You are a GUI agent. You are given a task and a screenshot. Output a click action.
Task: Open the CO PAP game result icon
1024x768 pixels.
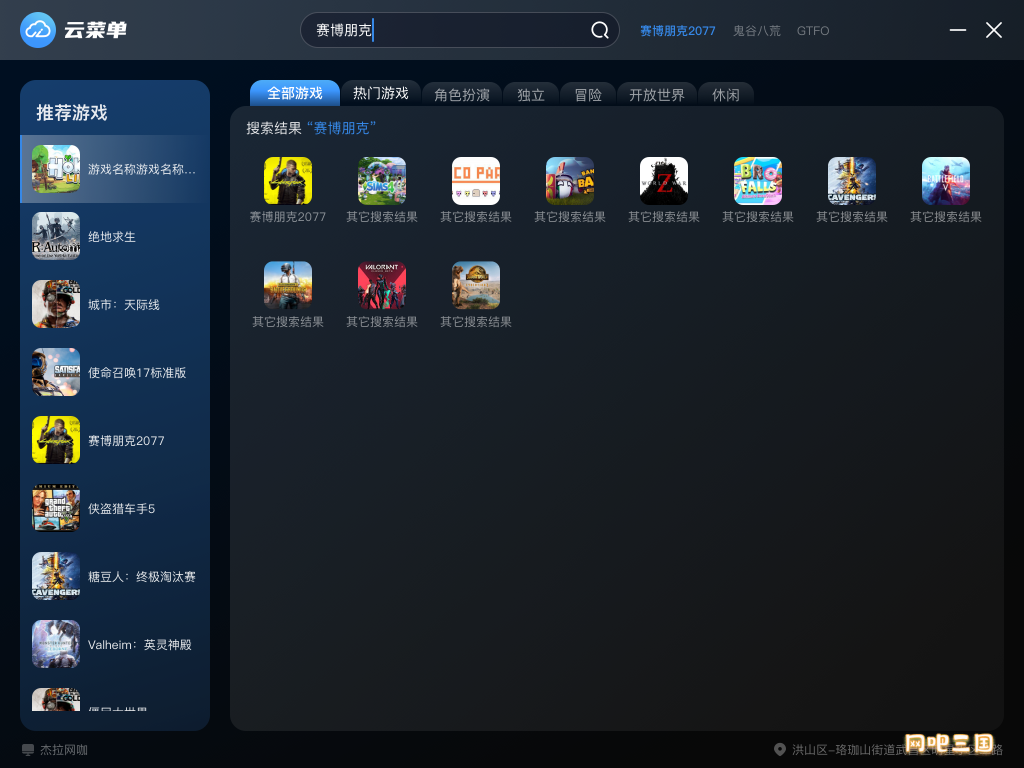pos(476,181)
